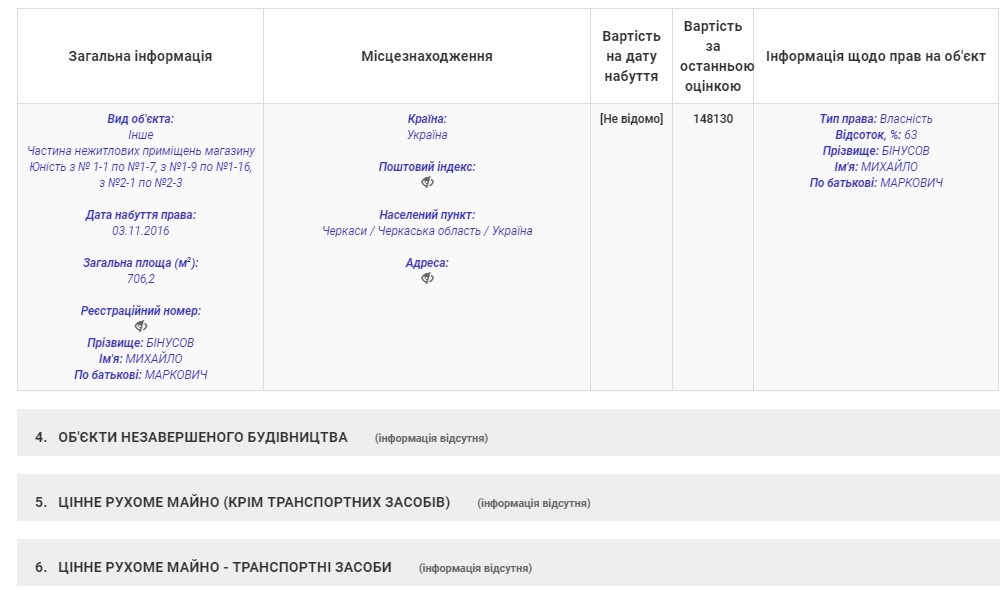This screenshot has width=1006, height=590.
Task: Click the Тип права: Власність line
Action: (x=876, y=119)
